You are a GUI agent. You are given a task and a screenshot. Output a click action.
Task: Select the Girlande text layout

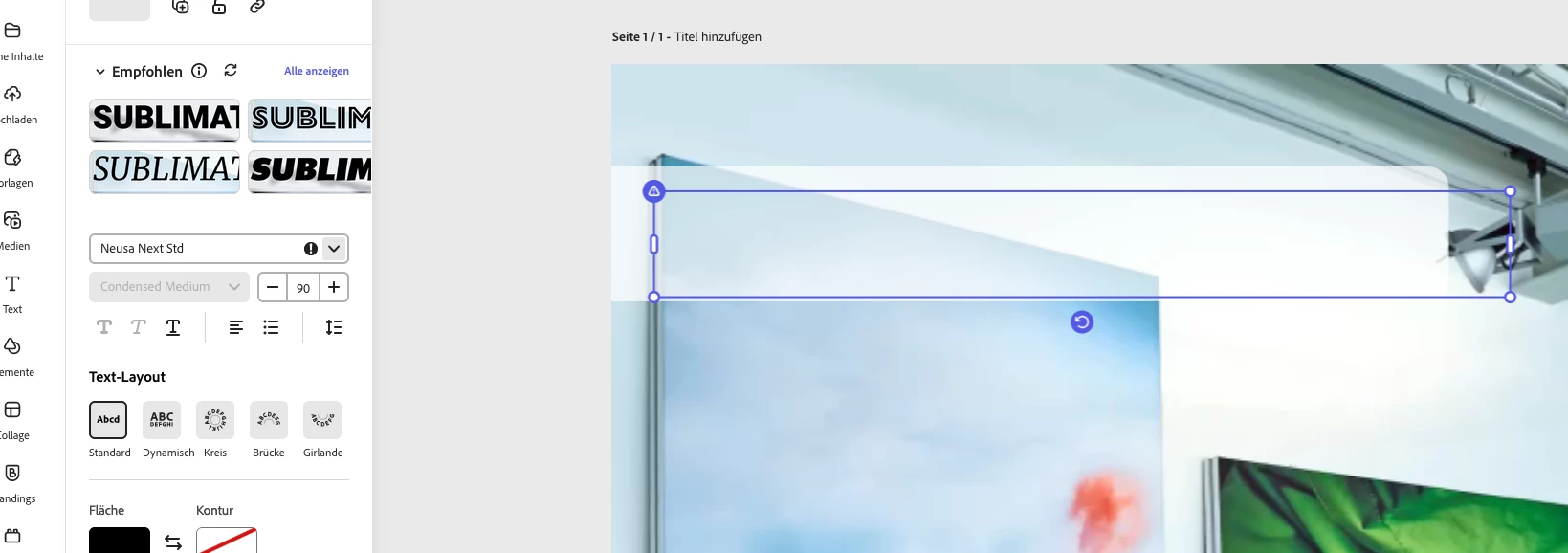pos(322,420)
